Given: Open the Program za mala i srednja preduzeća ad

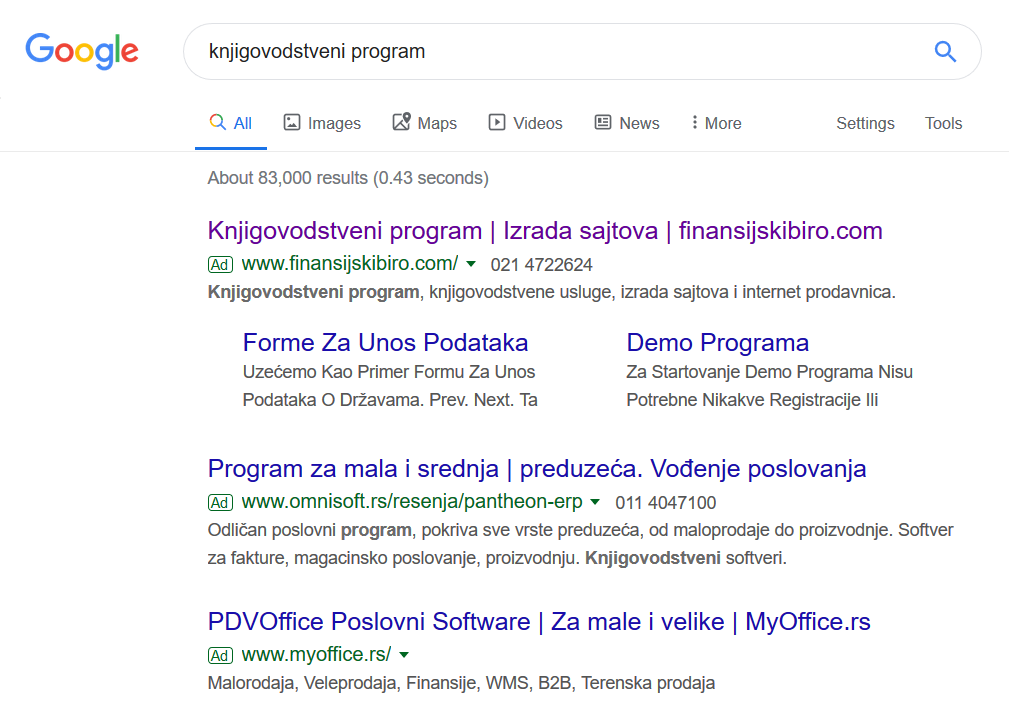Looking at the screenshot, I should 537,469.
